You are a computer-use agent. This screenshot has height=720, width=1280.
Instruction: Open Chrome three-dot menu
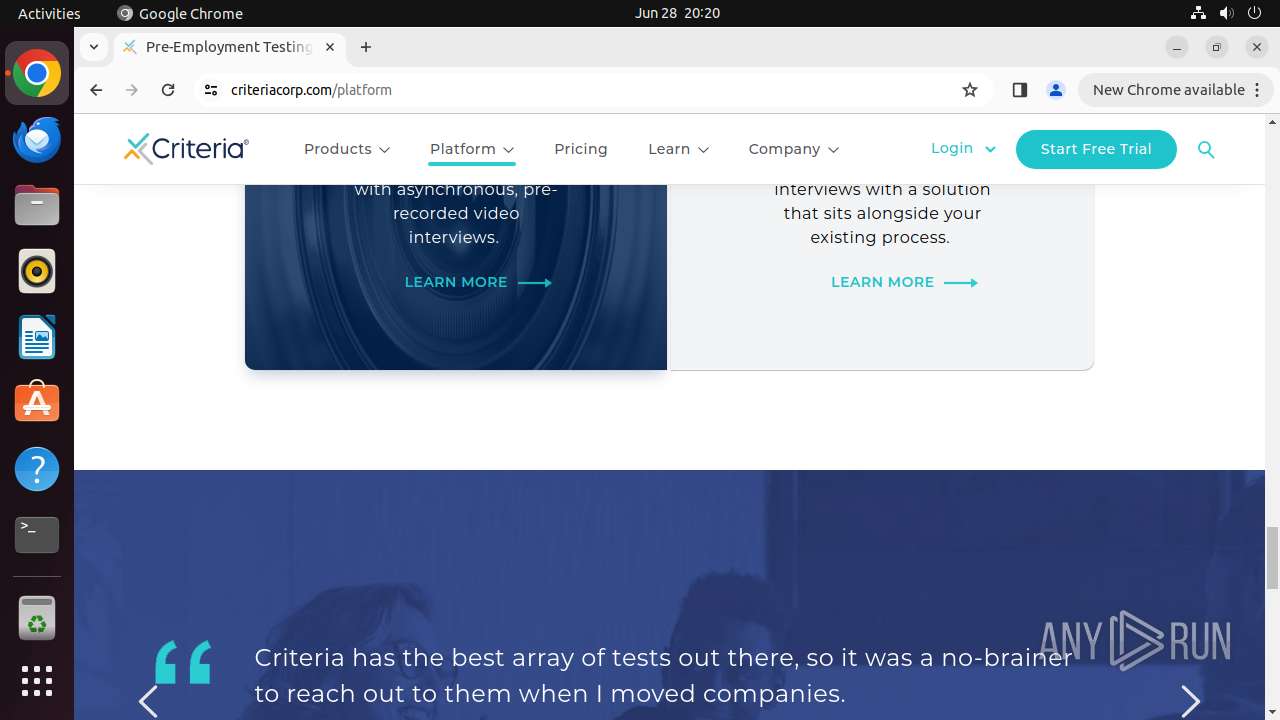click(x=1258, y=90)
